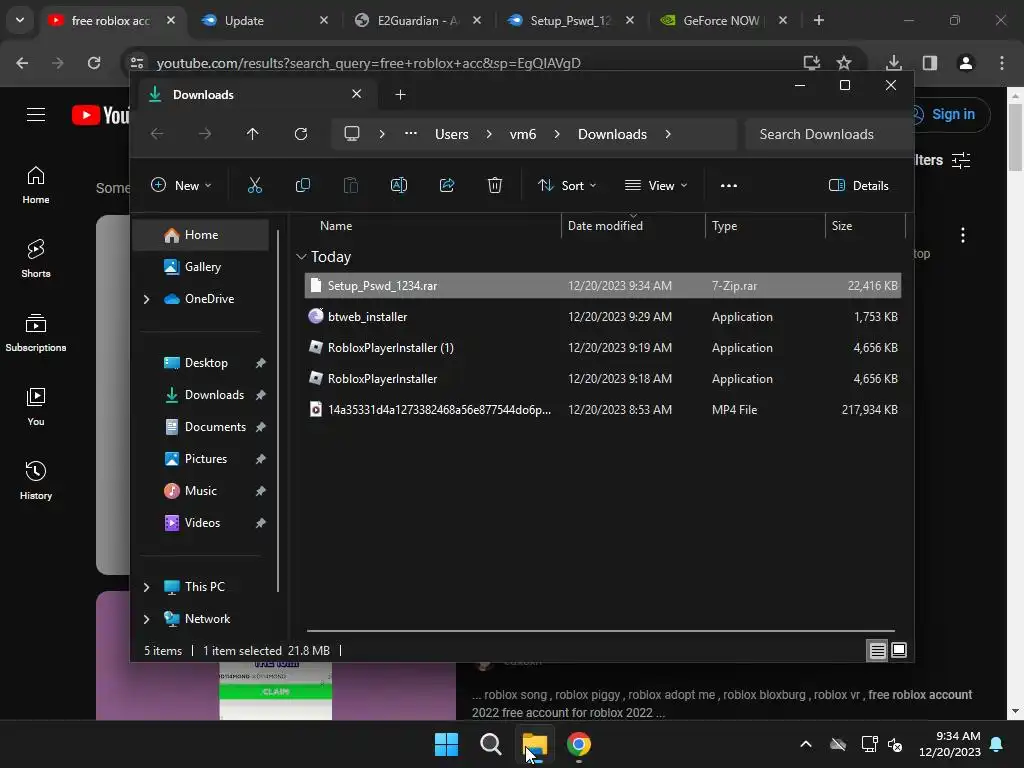Image resolution: width=1024 pixels, height=768 pixels.
Task: Click the YouTube logo
Action: point(101,116)
